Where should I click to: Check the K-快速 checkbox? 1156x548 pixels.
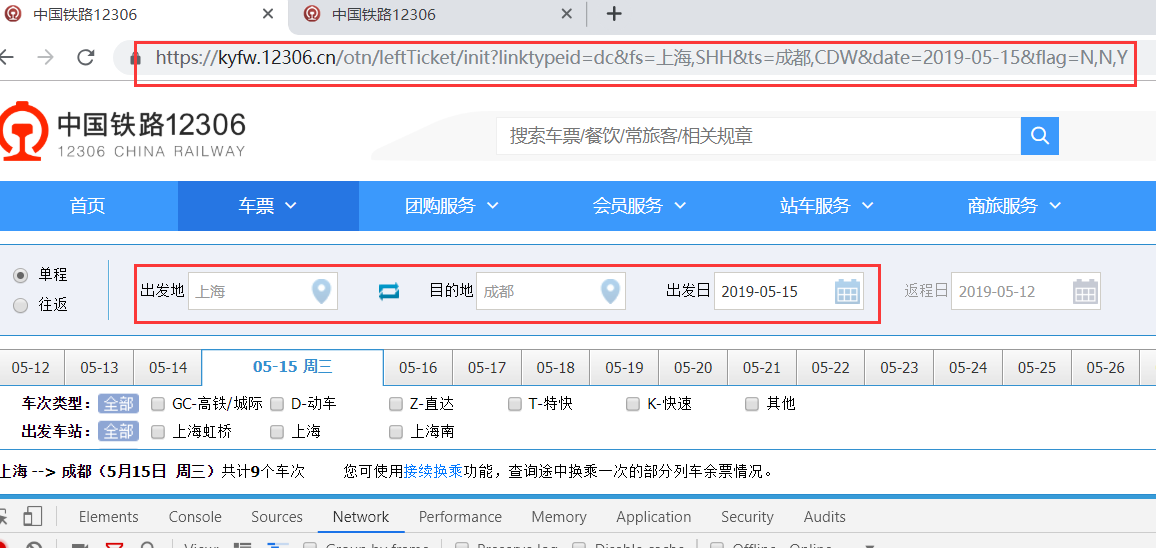point(633,404)
